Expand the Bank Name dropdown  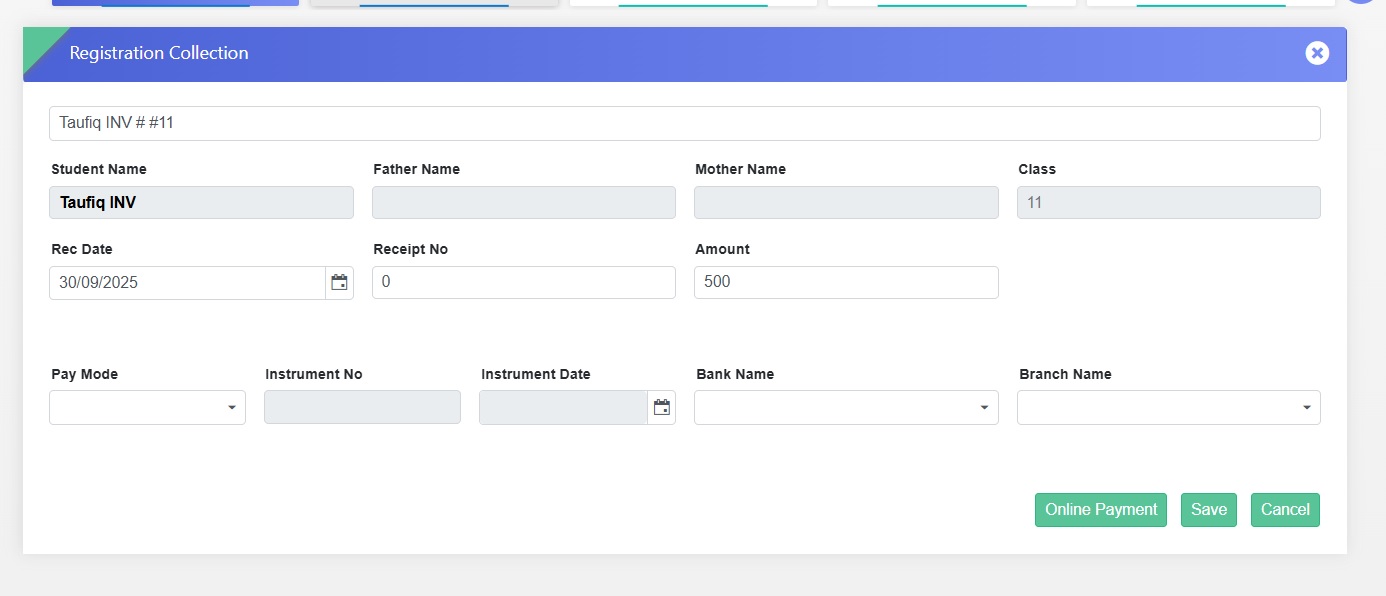(845, 407)
